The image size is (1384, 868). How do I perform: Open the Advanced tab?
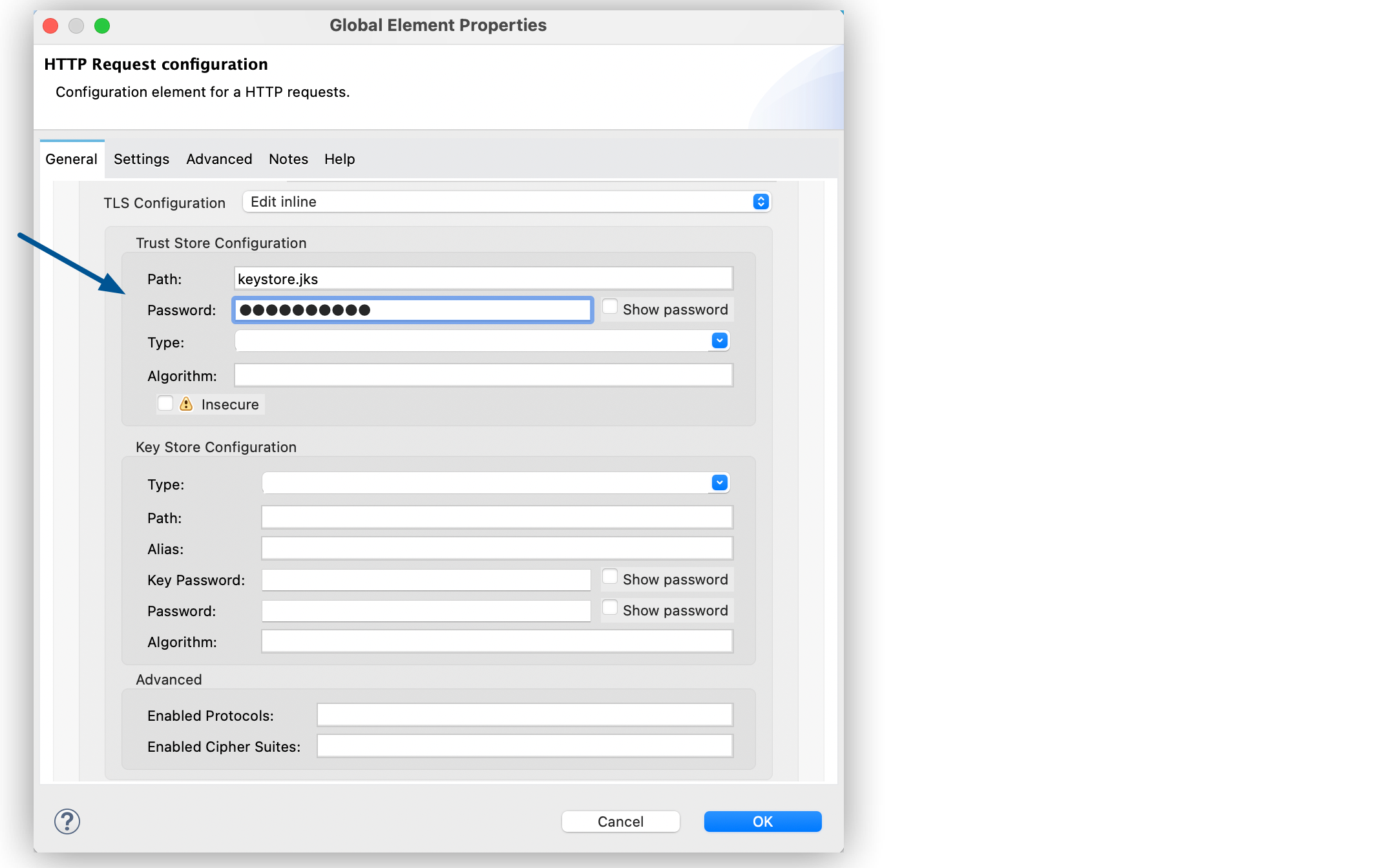tap(218, 159)
